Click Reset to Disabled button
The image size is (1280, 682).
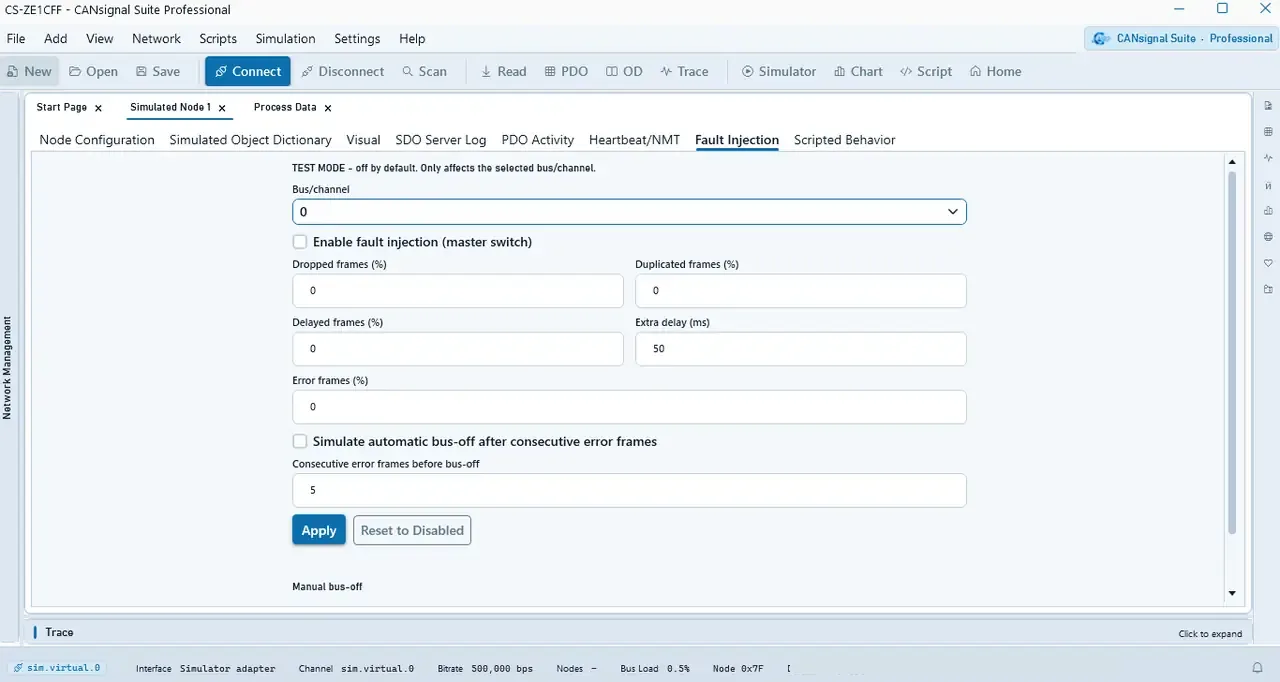[x=412, y=530]
